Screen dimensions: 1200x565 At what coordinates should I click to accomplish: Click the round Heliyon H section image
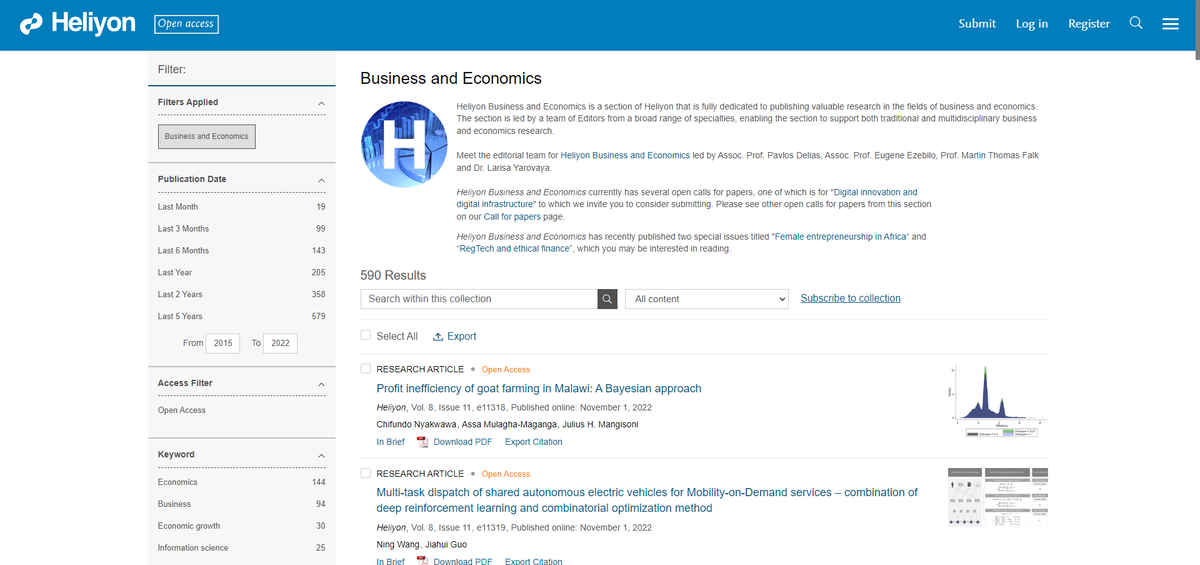402,145
